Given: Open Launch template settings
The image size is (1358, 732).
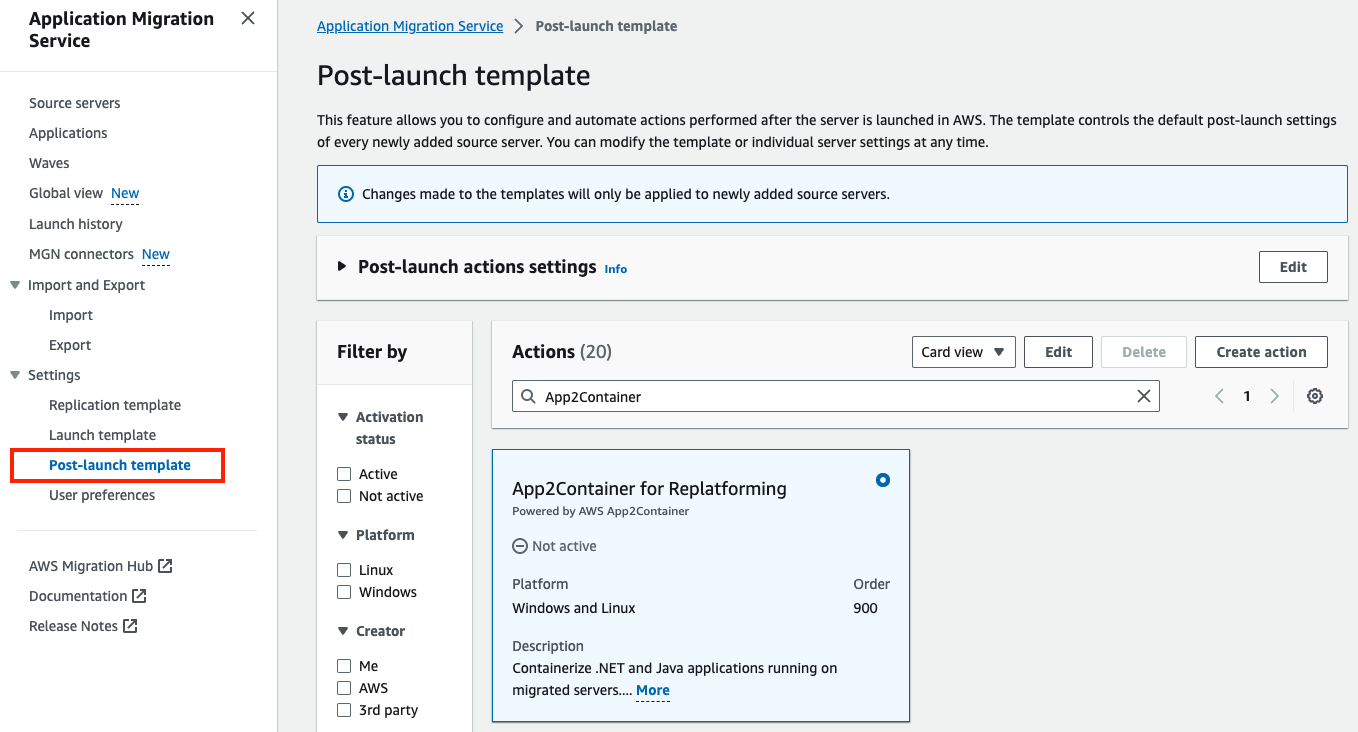Looking at the screenshot, I should coord(103,435).
